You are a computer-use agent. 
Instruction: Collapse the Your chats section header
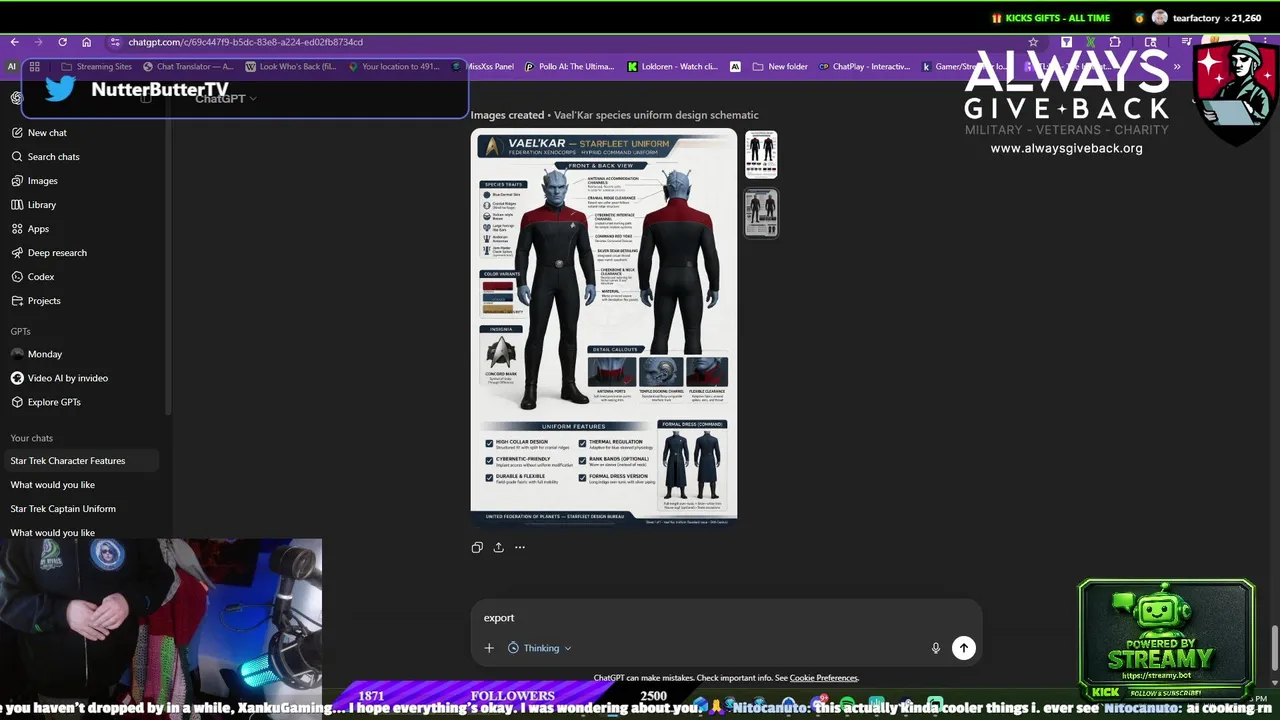(x=32, y=438)
